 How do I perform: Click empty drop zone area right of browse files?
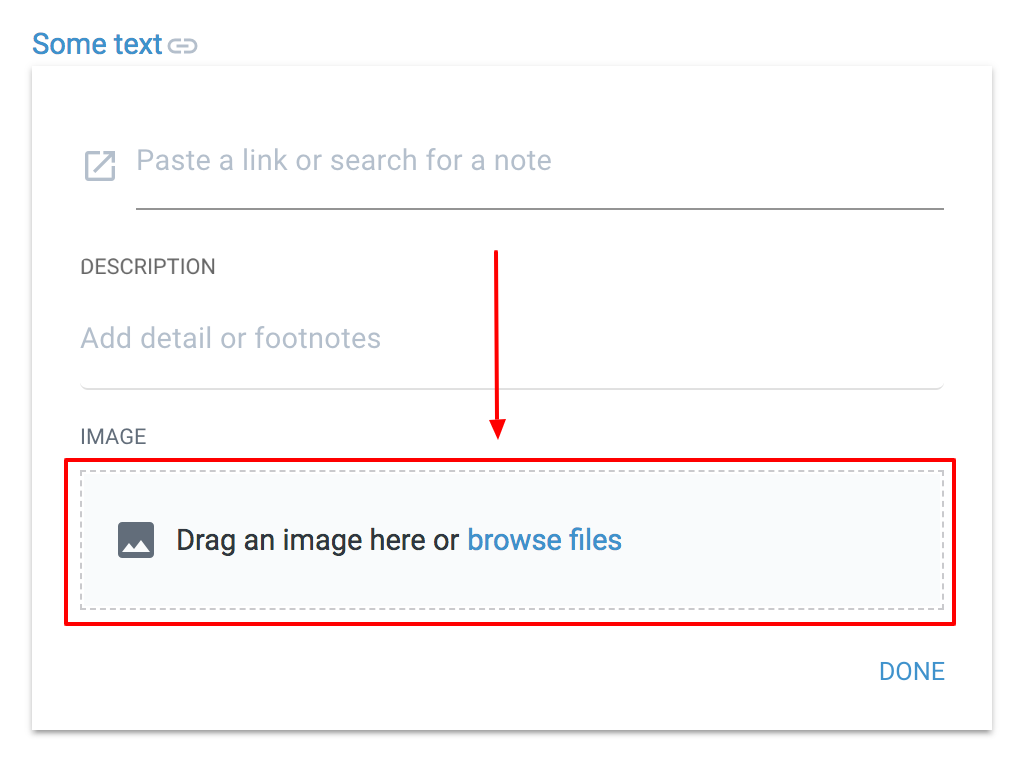tap(780, 541)
